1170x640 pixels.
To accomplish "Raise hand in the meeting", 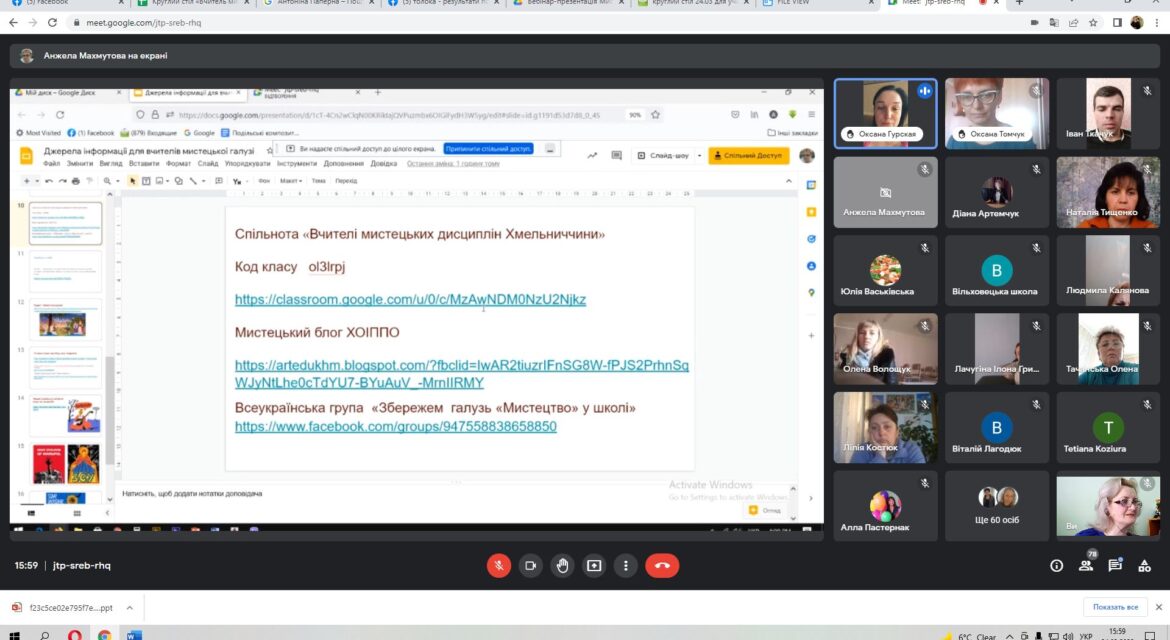I will [x=562, y=565].
